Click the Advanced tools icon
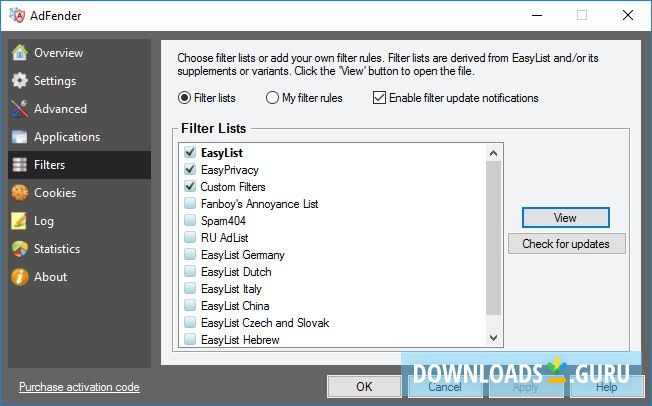Screen dimensions: 652x406 click(20, 109)
